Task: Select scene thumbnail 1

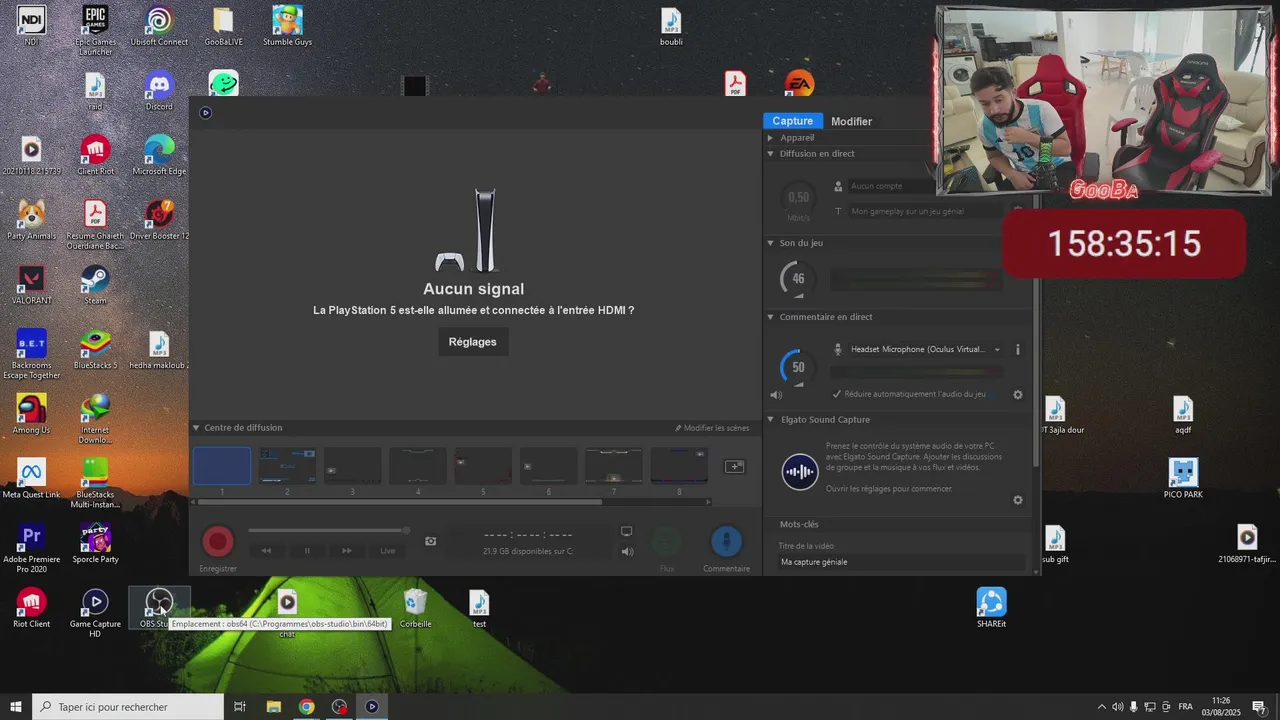Action: (222, 466)
